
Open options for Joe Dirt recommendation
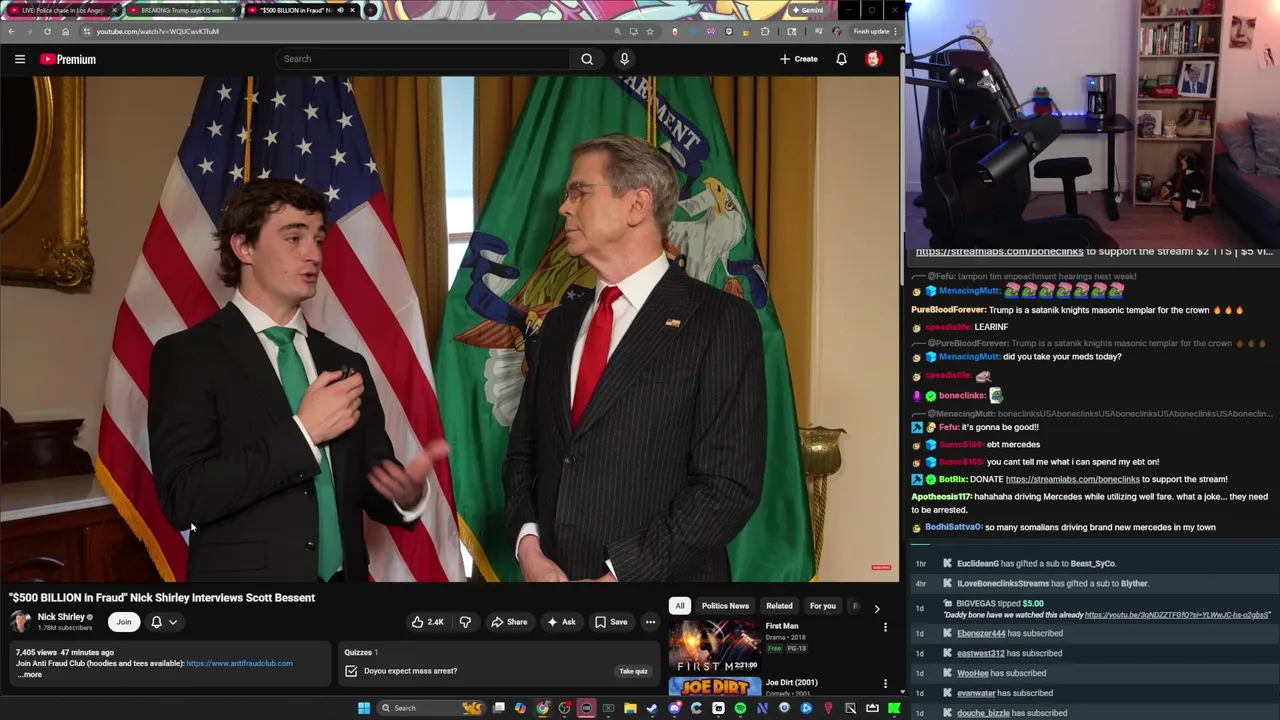[x=885, y=684]
